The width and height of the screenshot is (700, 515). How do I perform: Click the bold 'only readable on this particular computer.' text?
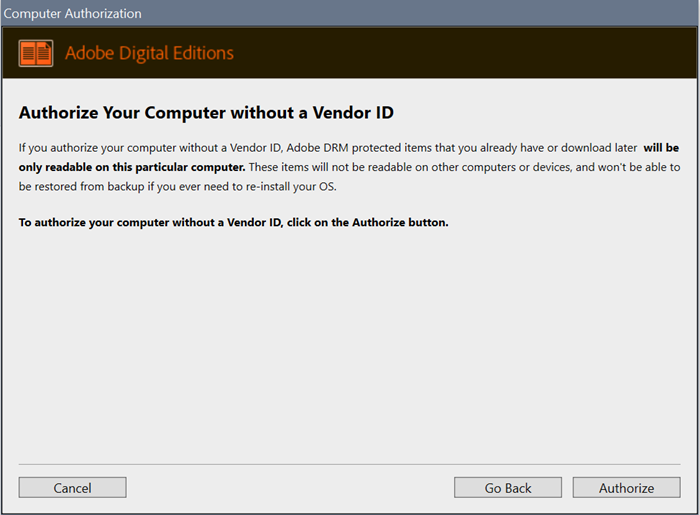pyautogui.click(x=132, y=167)
